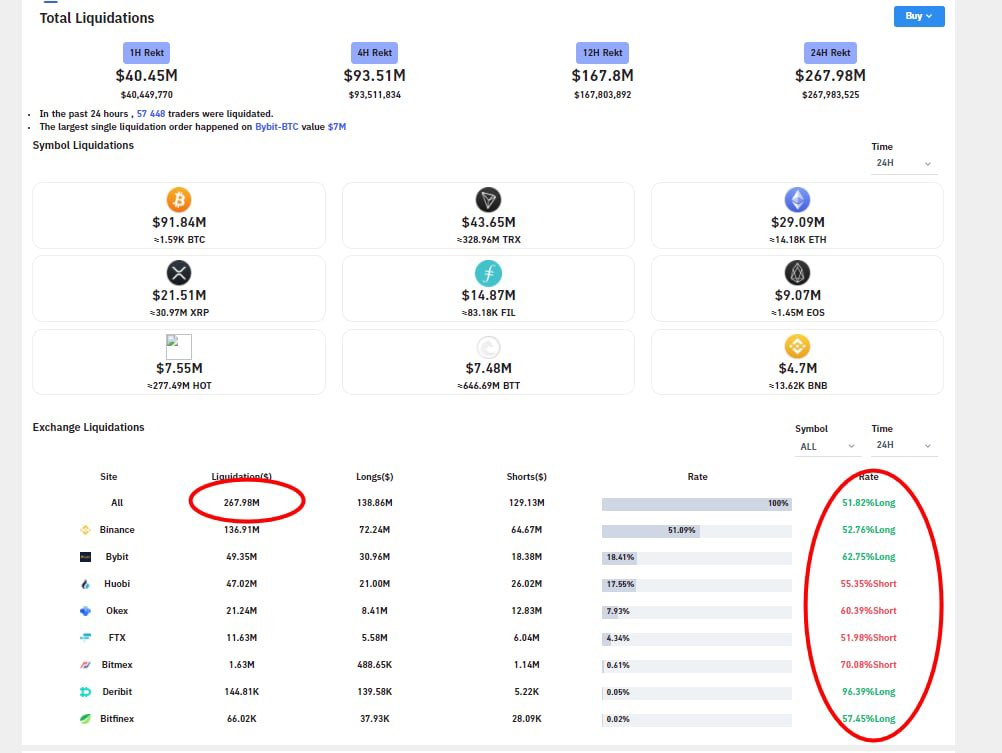Screen dimensions: 1002x753
Task: Click the Bitmex site name
Action: 117,665
